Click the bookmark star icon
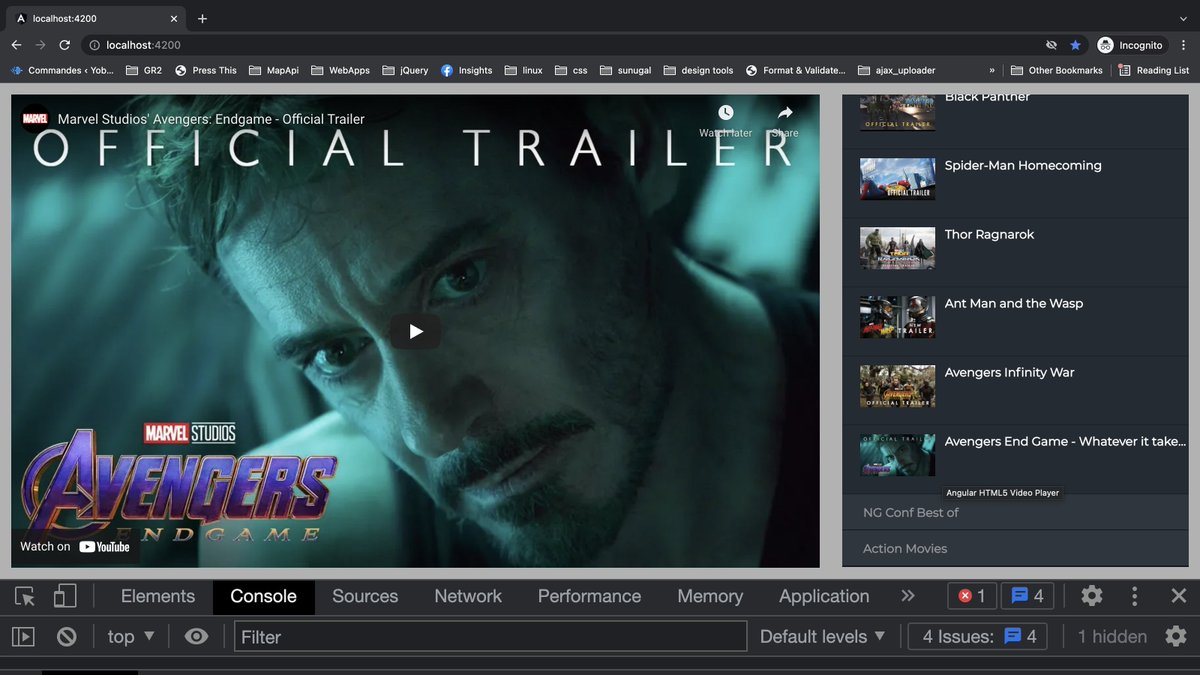Screen dimensions: 1200x675 coord(1075,45)
